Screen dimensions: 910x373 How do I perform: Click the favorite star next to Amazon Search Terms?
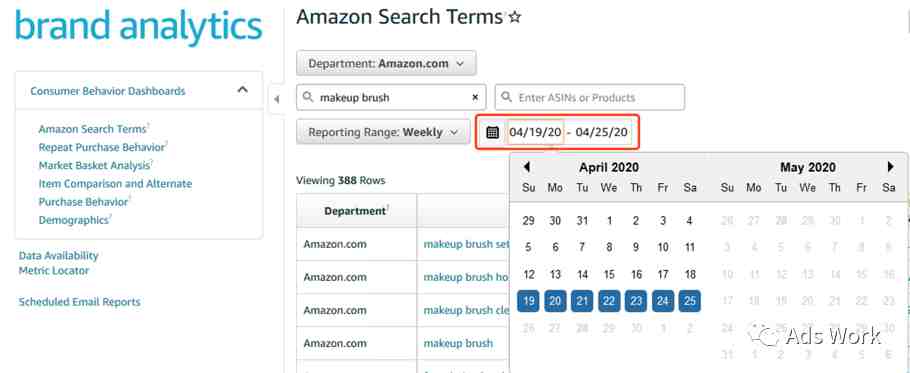[x=514, y=18]
